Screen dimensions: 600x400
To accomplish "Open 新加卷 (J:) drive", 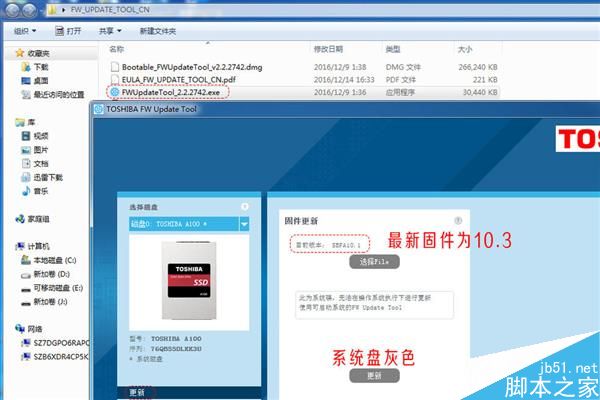I will [44, 302].
